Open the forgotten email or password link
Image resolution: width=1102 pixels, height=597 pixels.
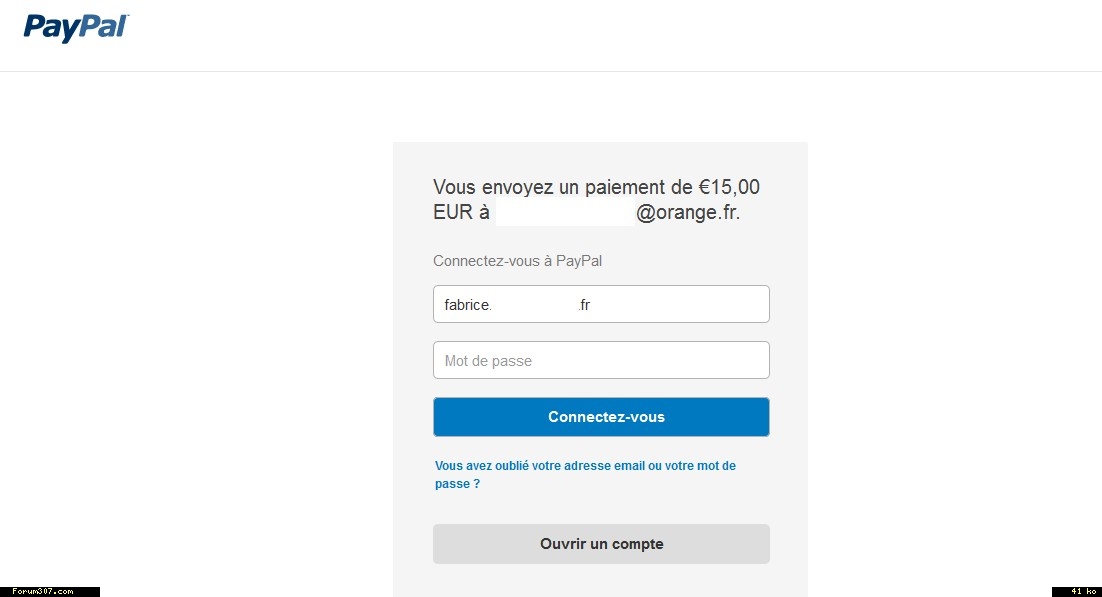(x=585, y=466)
